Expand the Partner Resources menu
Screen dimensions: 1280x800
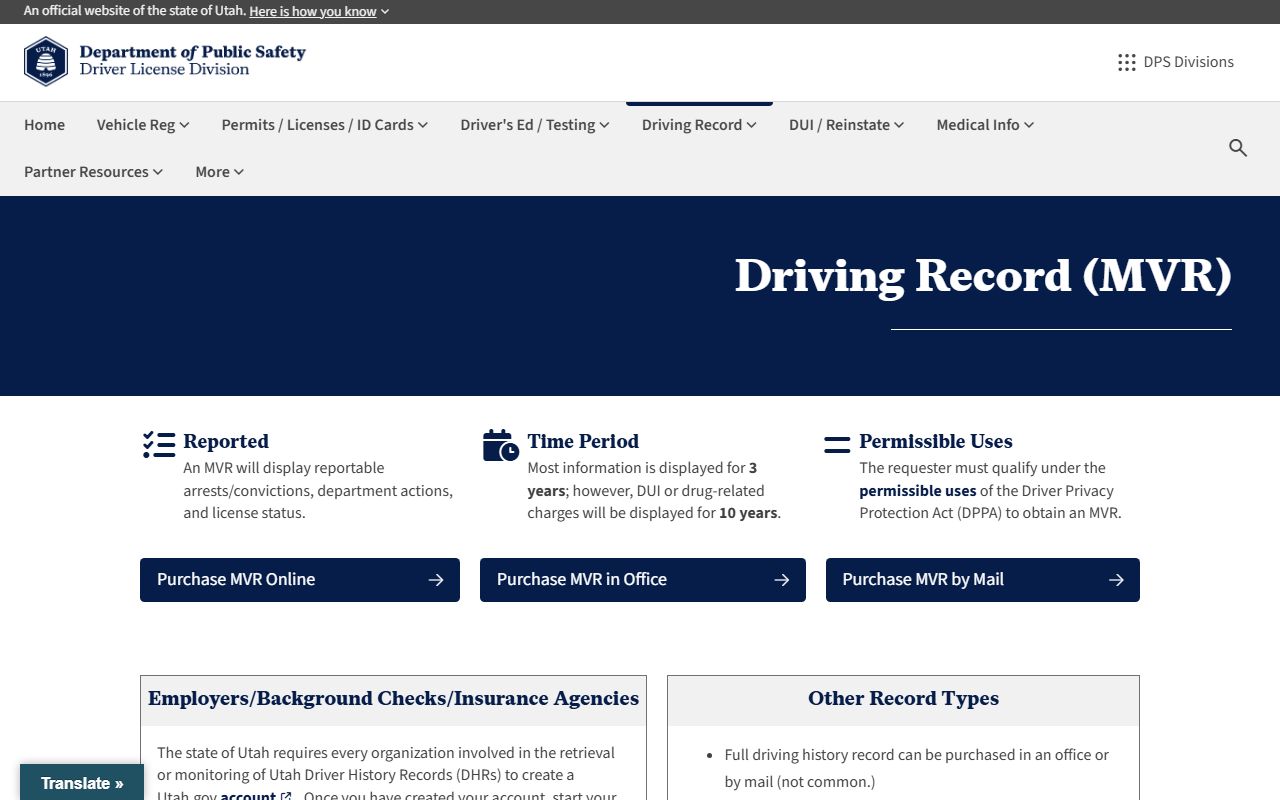94,172
